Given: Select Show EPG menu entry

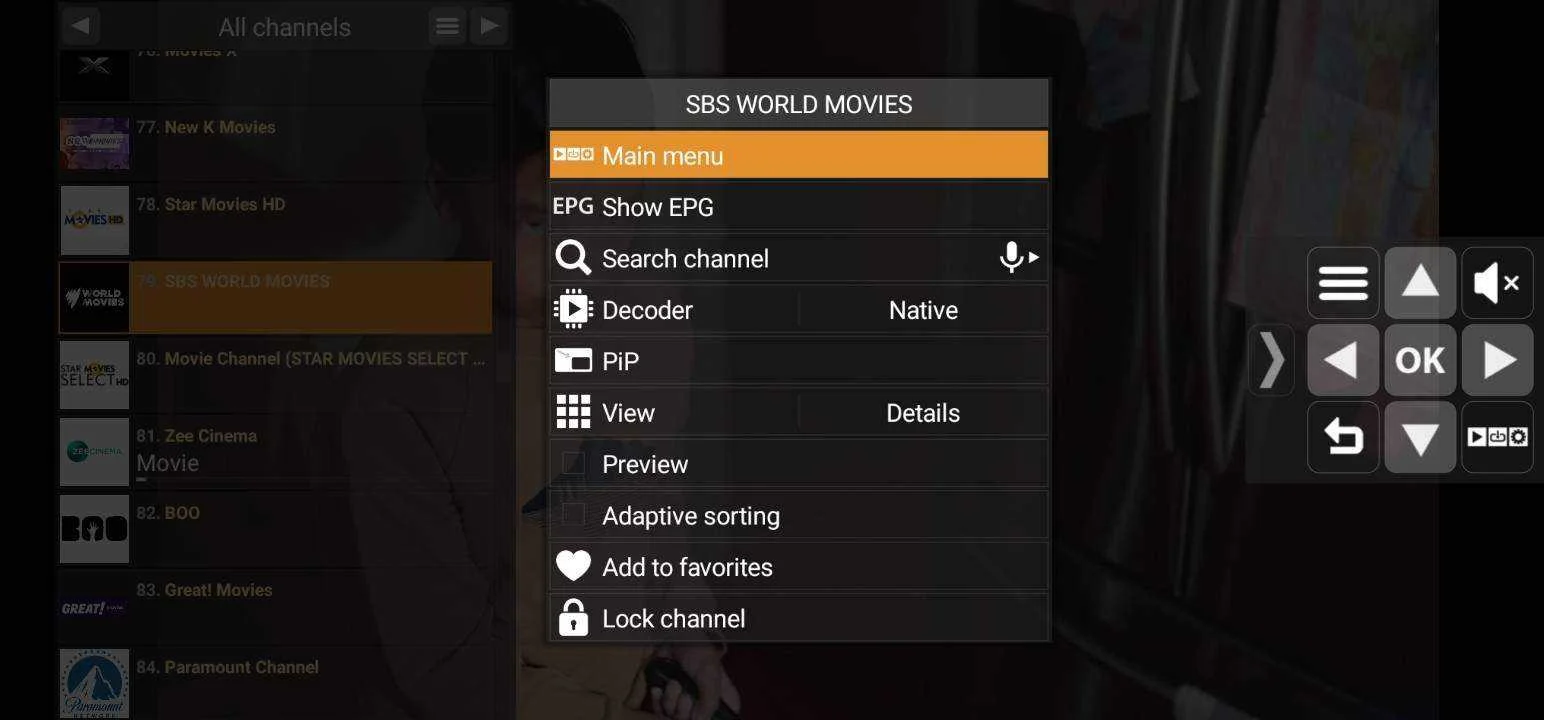Looking at the screenshot, I should (x=798, y=207).
